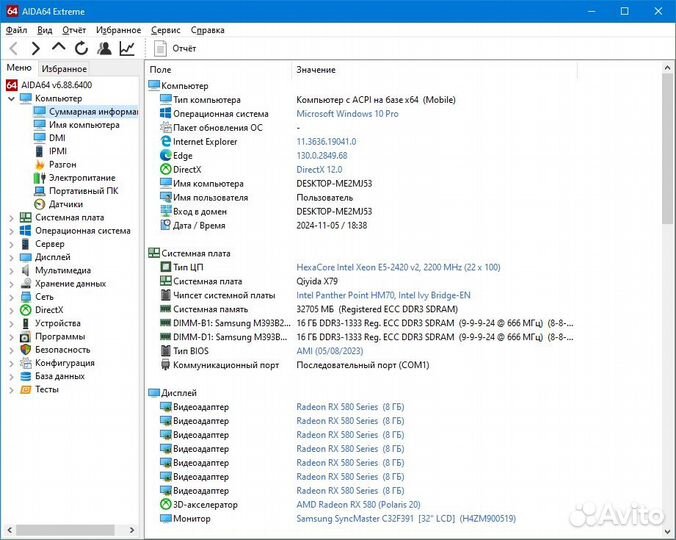This screenshot has width=676, height=540.
Task: Open the Файл menu
Action: tap(16, 30)
